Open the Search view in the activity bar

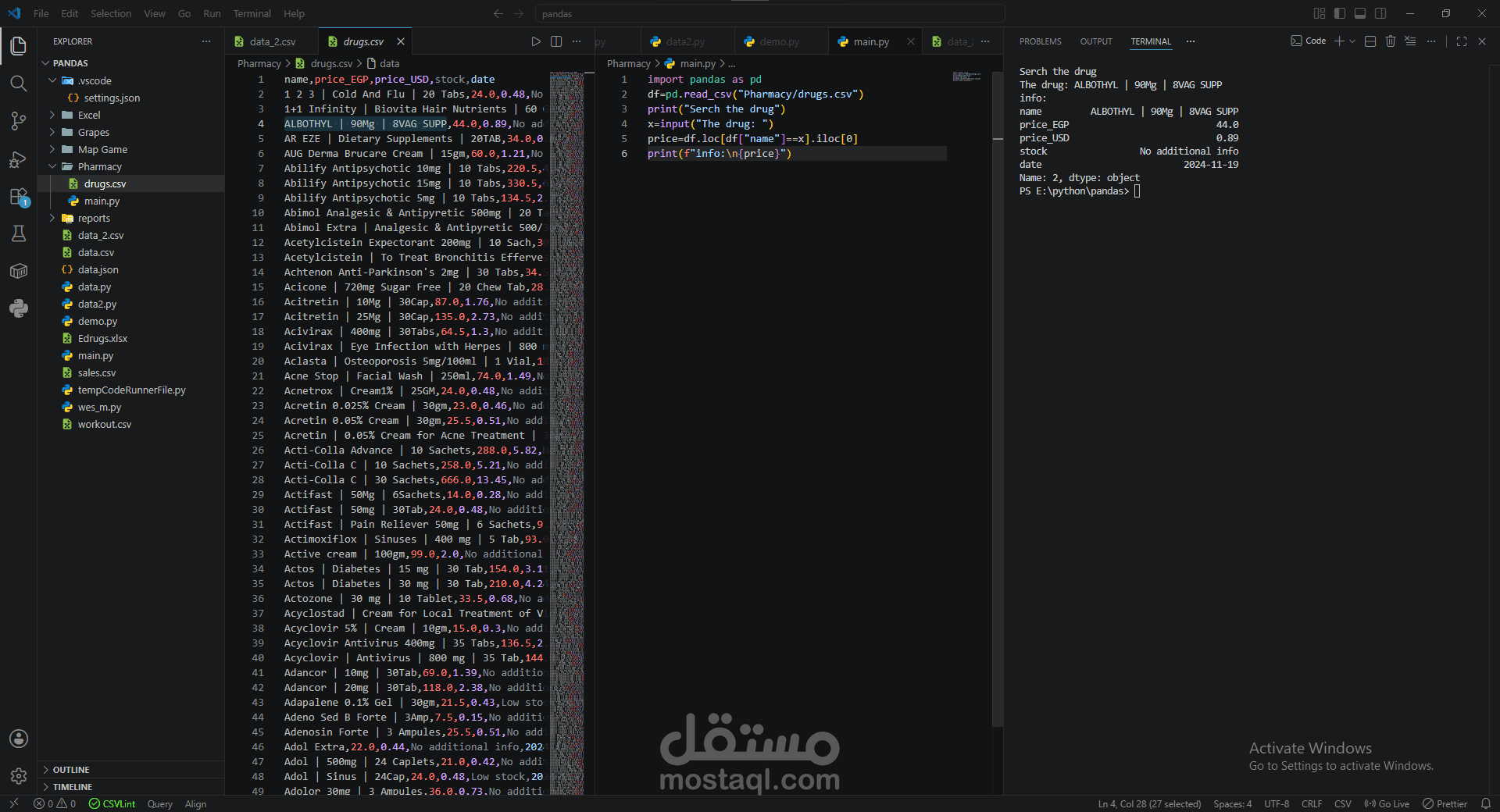(19, 84)
